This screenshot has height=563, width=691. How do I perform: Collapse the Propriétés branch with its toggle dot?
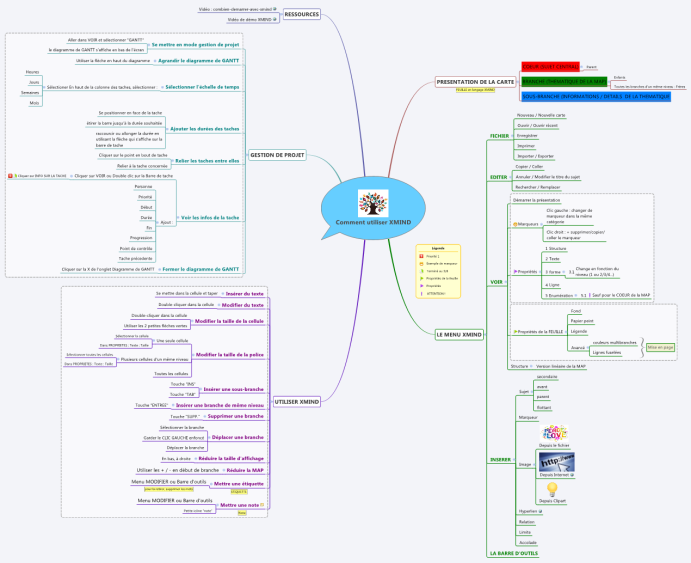click(540, 272)
